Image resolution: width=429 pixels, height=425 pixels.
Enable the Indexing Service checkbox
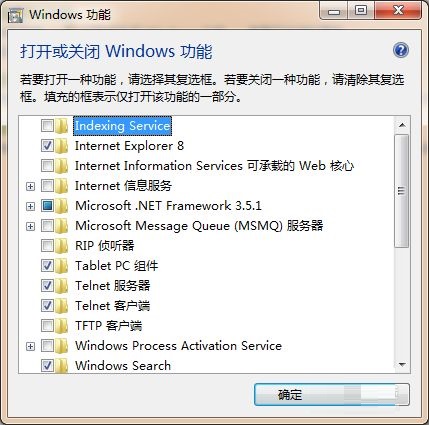pyautogui.click(x=47, y=126)
